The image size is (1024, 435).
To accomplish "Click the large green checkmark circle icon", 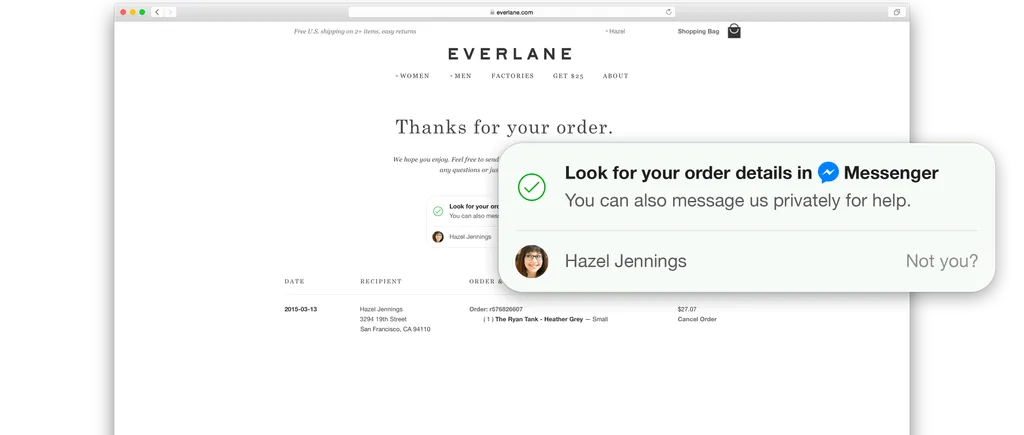I will tap(532, 187).
